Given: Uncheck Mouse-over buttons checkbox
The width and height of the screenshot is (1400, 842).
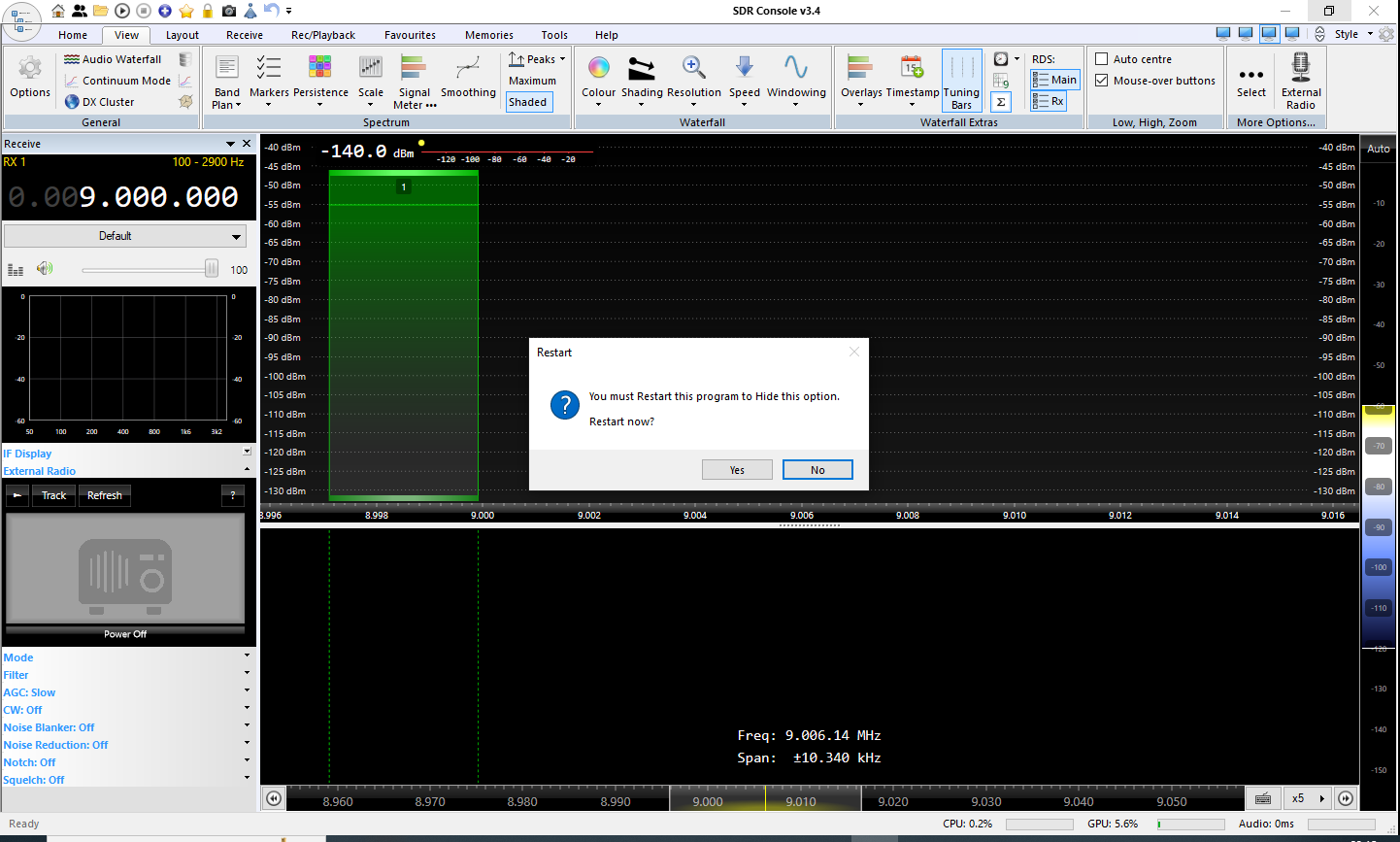Looking at the screenshot, I should pyautogui.click(x=1102, y=81).
